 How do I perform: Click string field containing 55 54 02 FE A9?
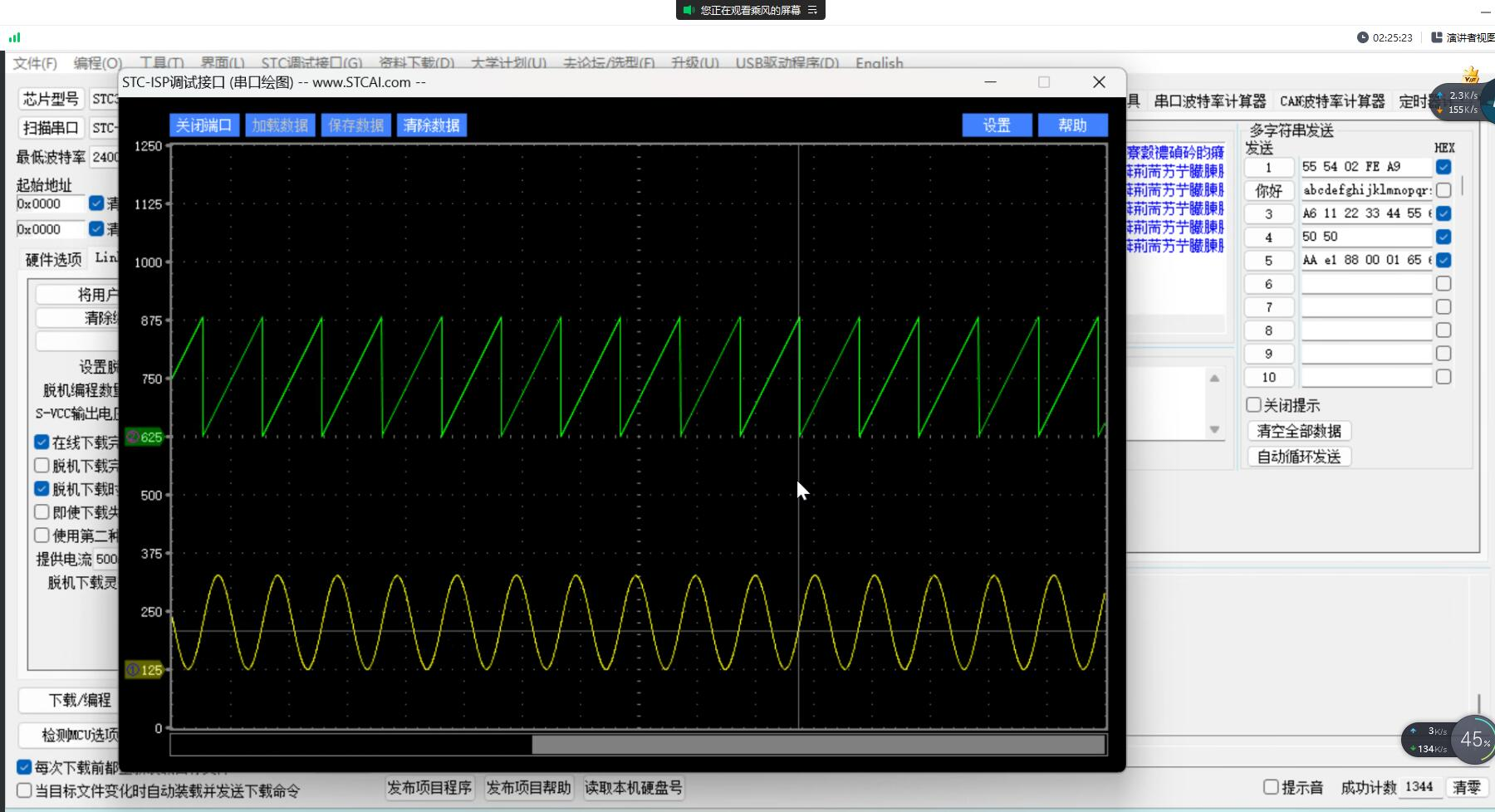point(1366,167)
